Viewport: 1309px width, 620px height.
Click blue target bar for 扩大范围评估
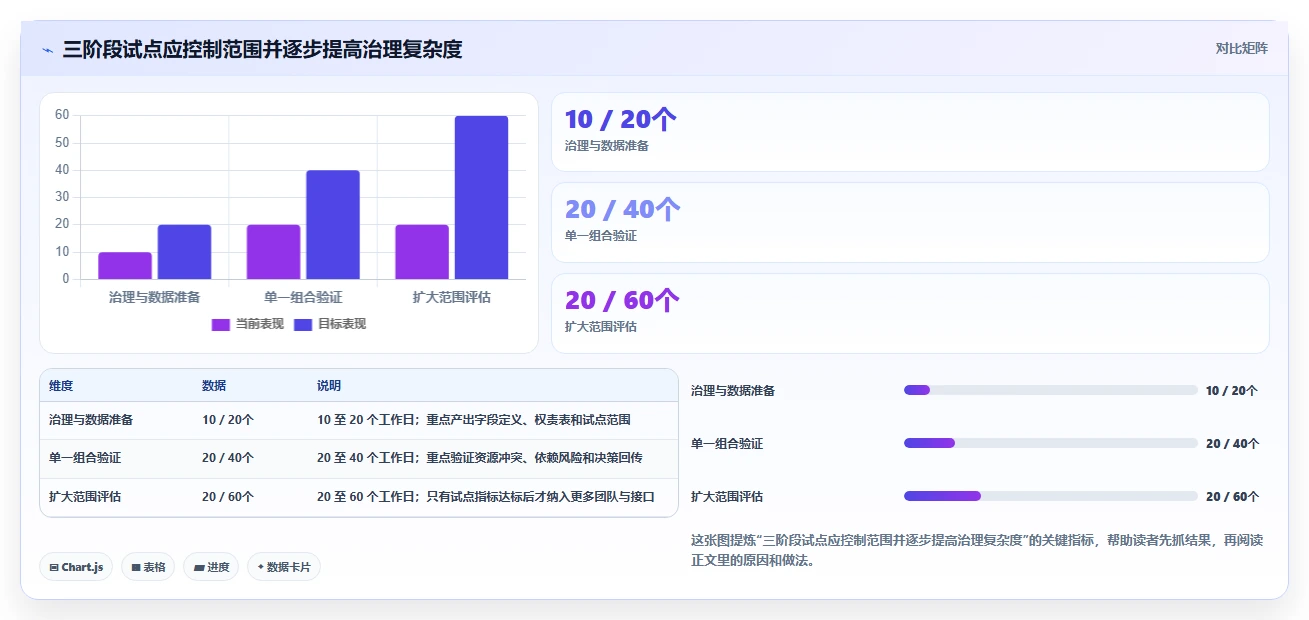[481, 198]
